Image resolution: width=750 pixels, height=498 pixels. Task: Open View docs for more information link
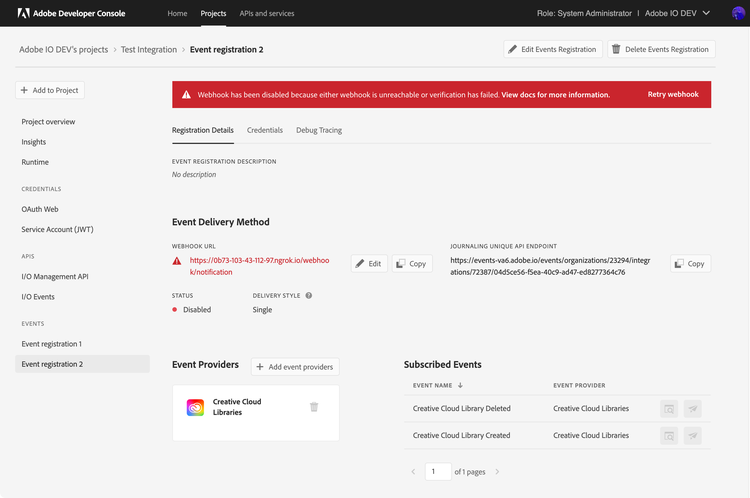(555, 95)
